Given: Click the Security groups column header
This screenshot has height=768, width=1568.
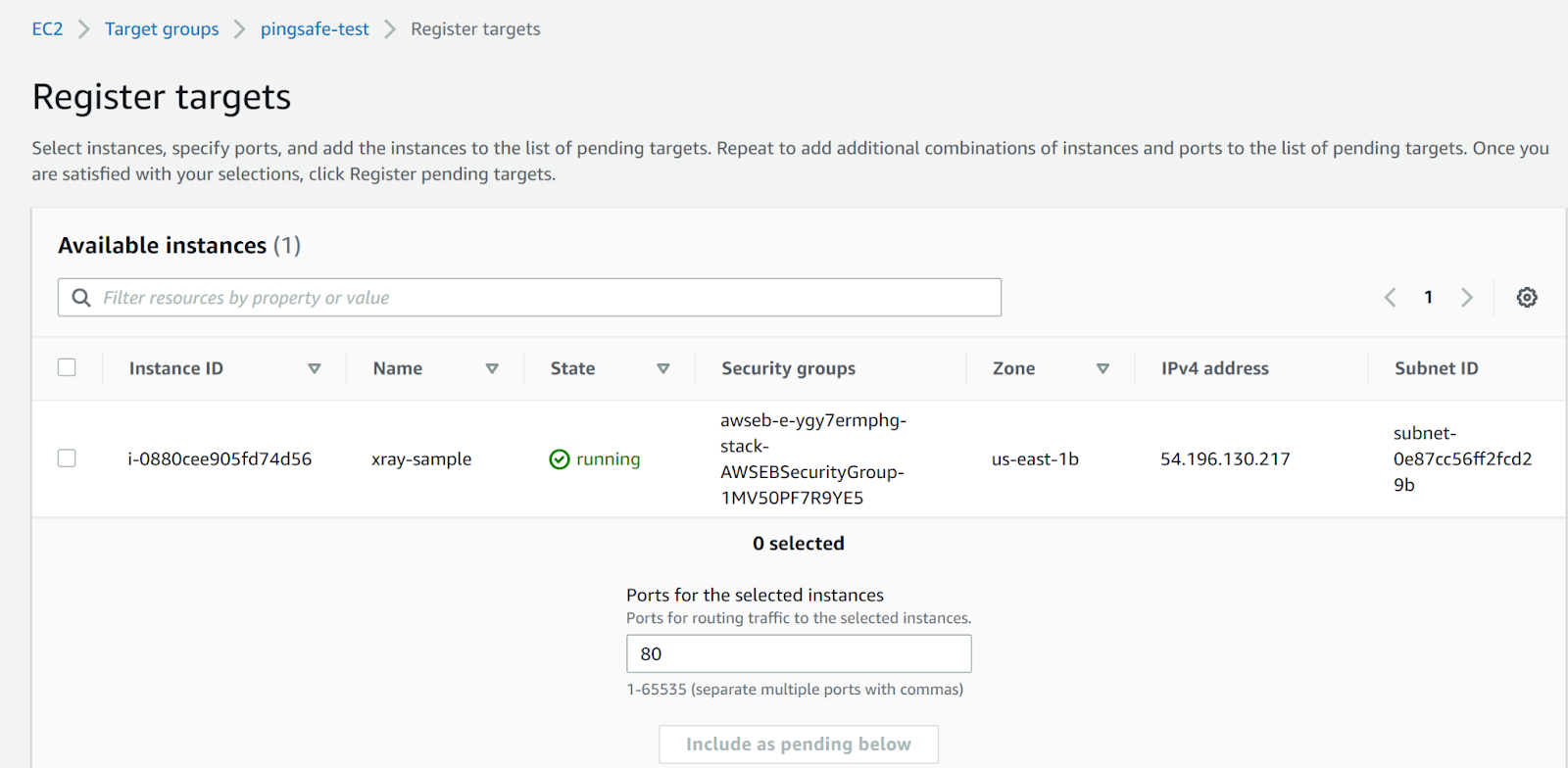Looking at the screenshot, I should 788,368.
